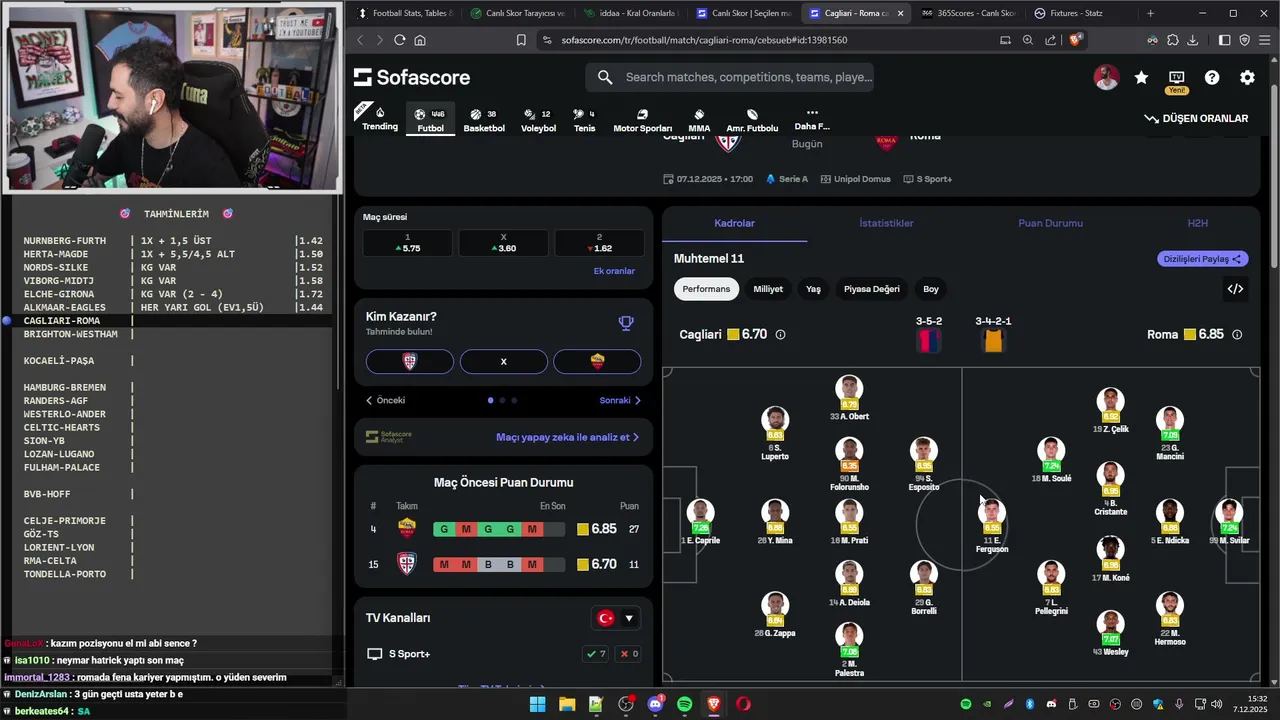Reload the page in browser toolbar

point(400,40)
